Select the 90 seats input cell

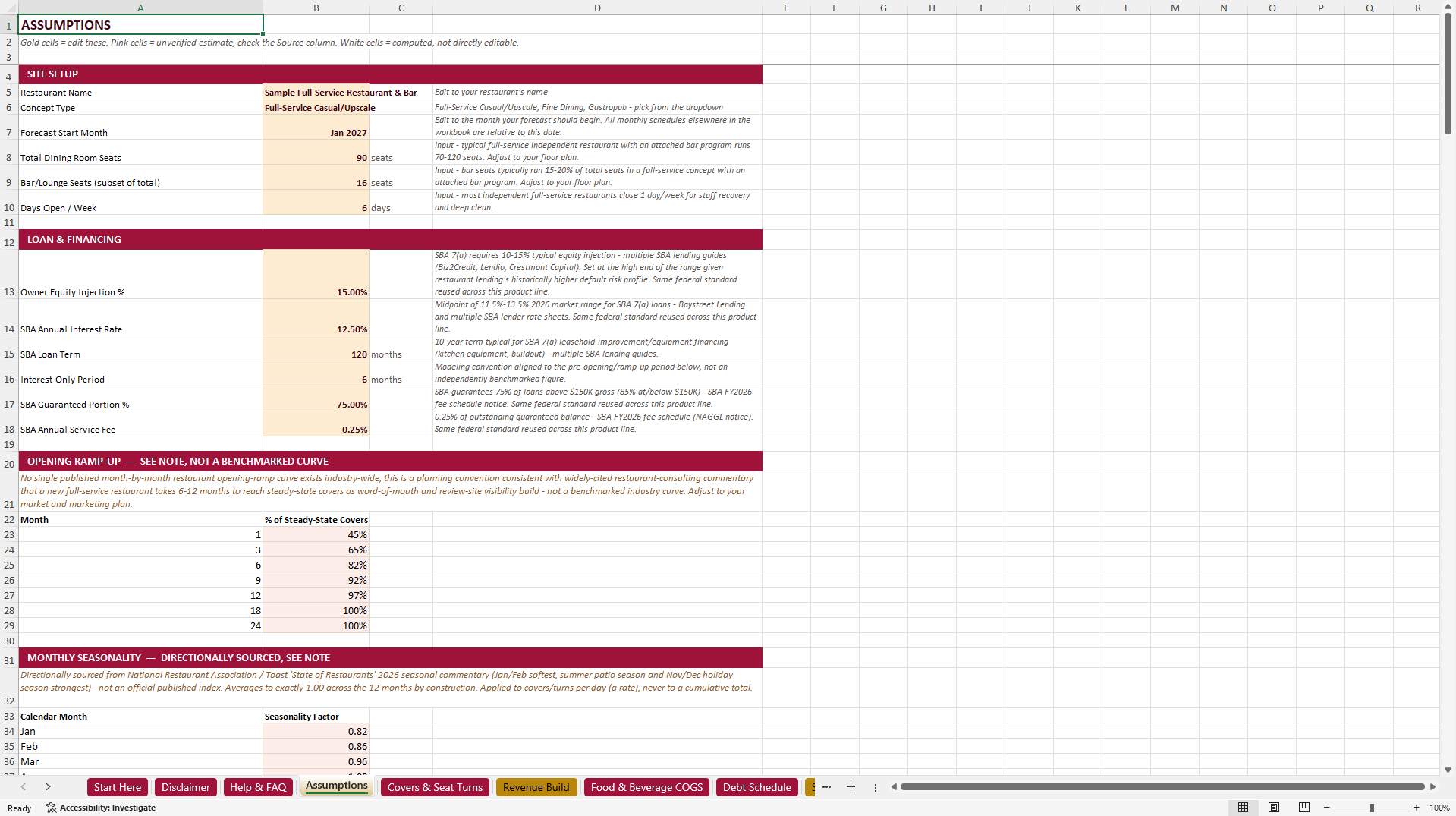click(x=316, y=152)
